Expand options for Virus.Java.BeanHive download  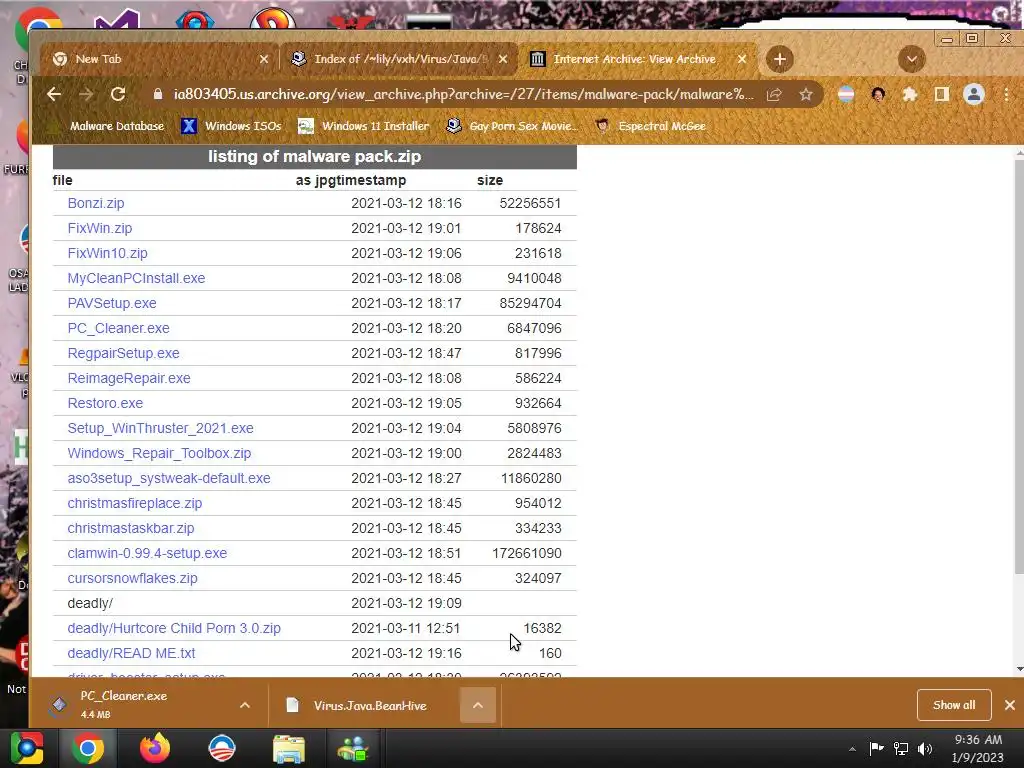tap(478, 705)
